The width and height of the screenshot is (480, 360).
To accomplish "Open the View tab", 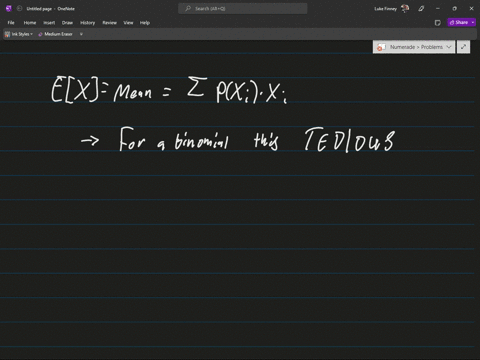I will point(128,23).
